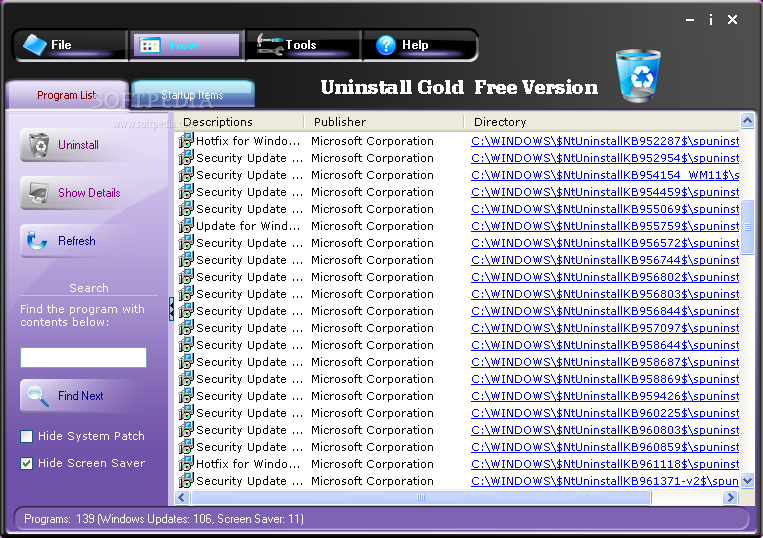Click the hammer and wrench Tools icon

tap(270, 44)
